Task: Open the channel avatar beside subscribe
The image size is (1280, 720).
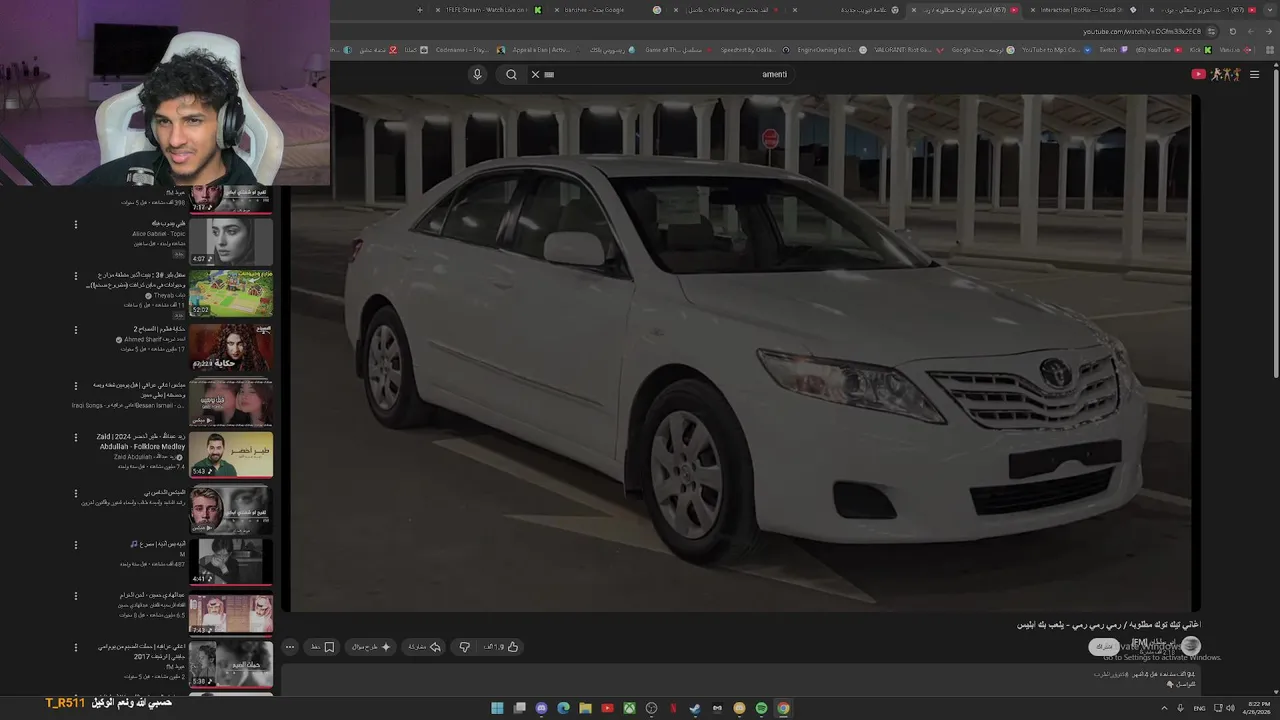Action: (x=1190, y=646)
